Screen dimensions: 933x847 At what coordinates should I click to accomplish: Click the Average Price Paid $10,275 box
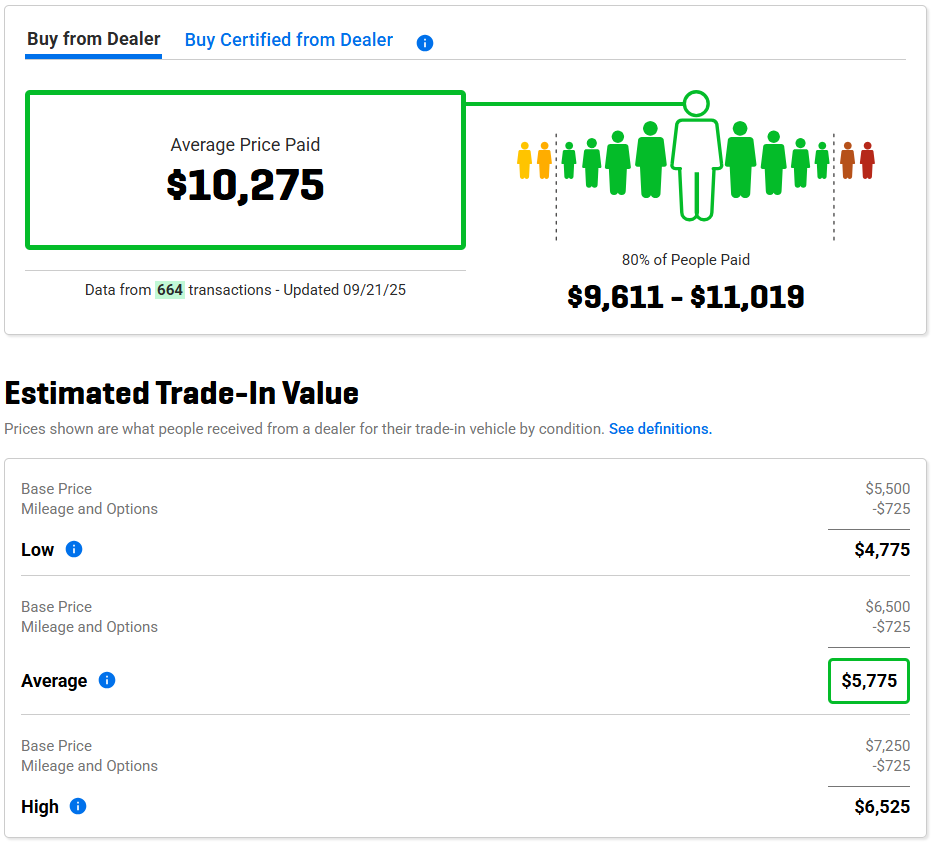(x=245, y=170)
